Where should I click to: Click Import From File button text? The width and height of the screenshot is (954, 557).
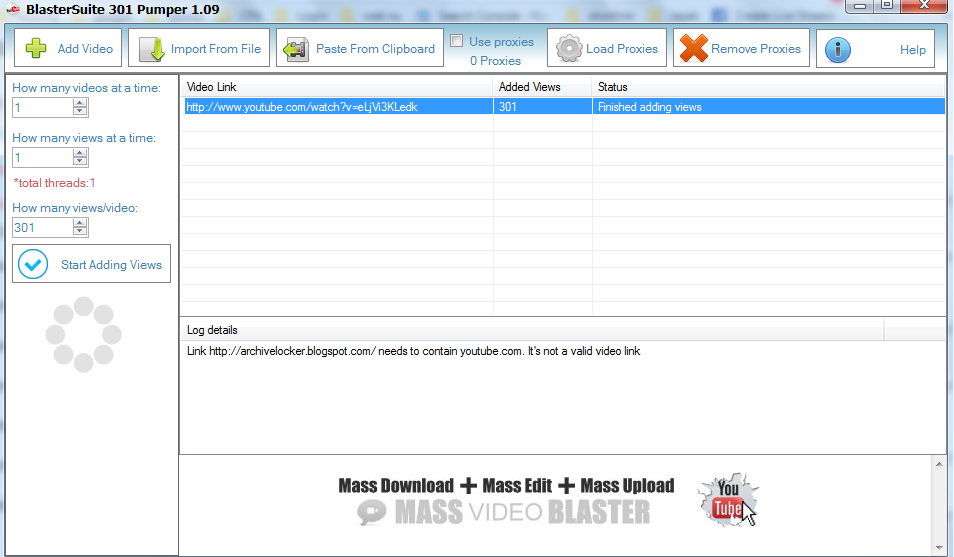215,49
